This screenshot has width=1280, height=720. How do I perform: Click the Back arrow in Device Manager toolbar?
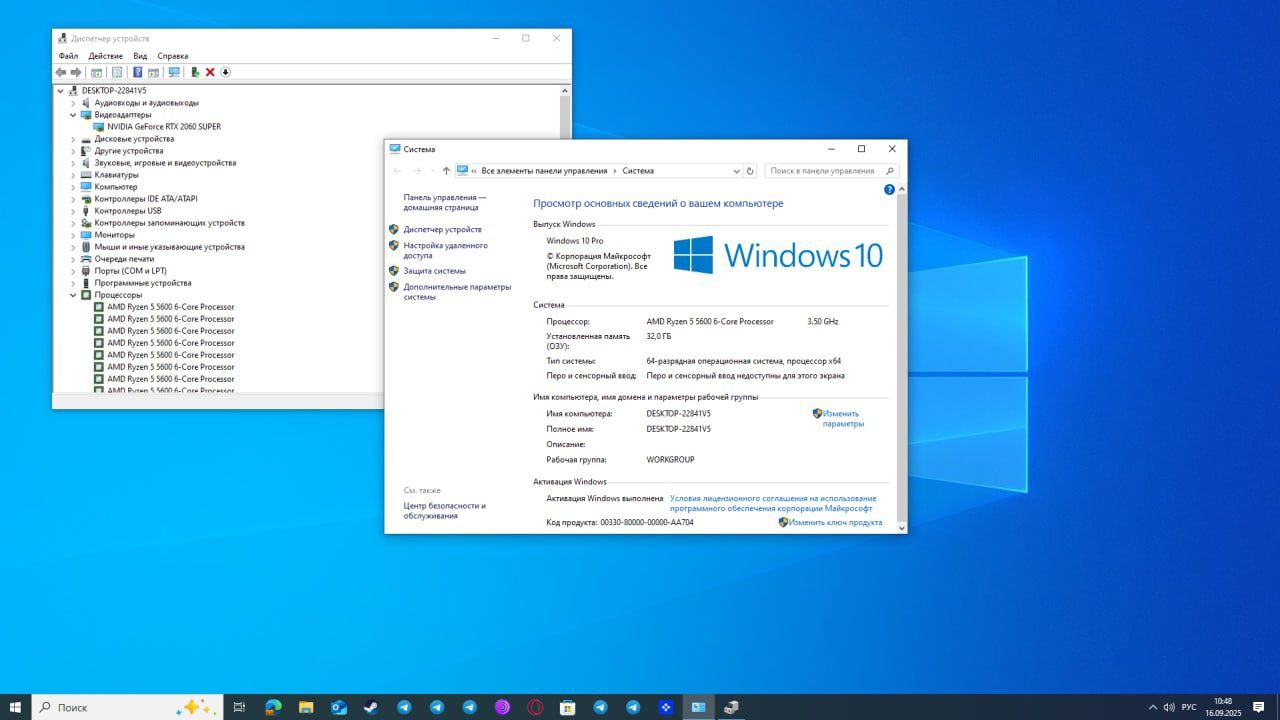point(61,72)
